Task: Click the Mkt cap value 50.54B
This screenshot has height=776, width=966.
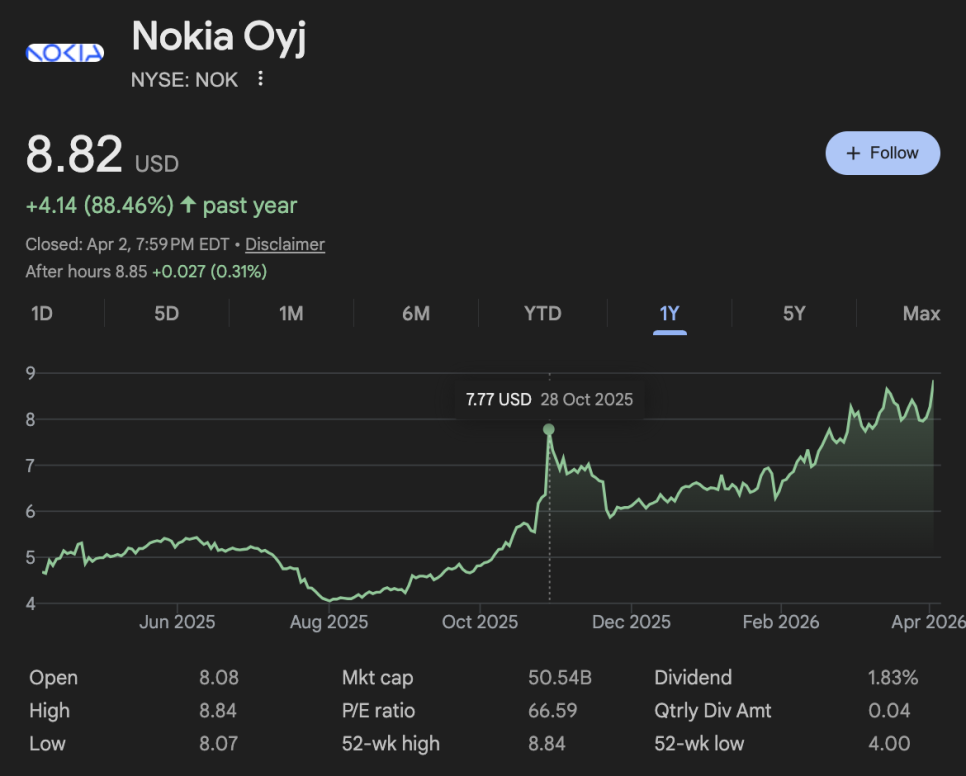Action: [x=560, y=678]
